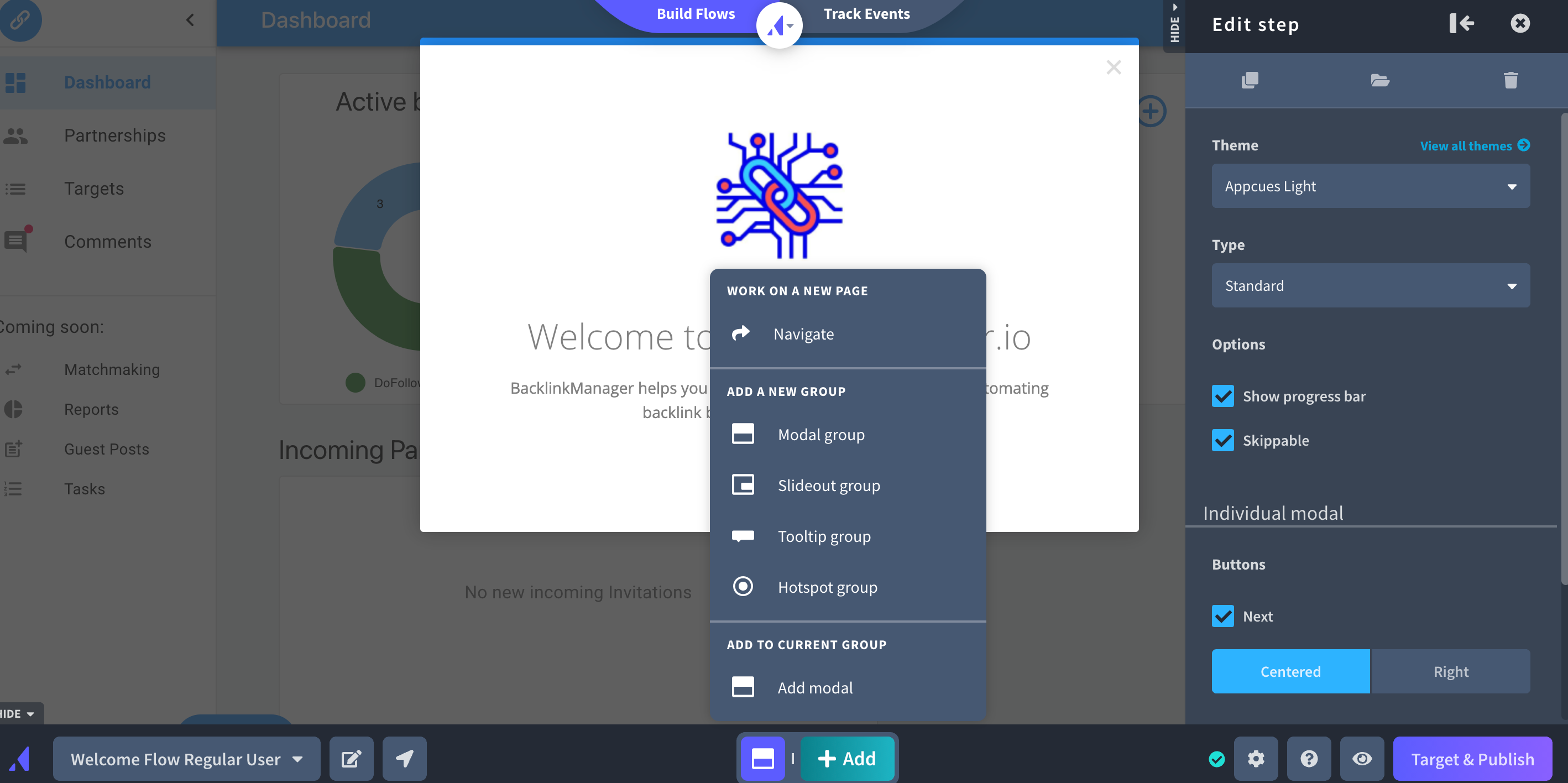Switch to the Build Flows tab
1568x783 pixels.
coord(694,13)
